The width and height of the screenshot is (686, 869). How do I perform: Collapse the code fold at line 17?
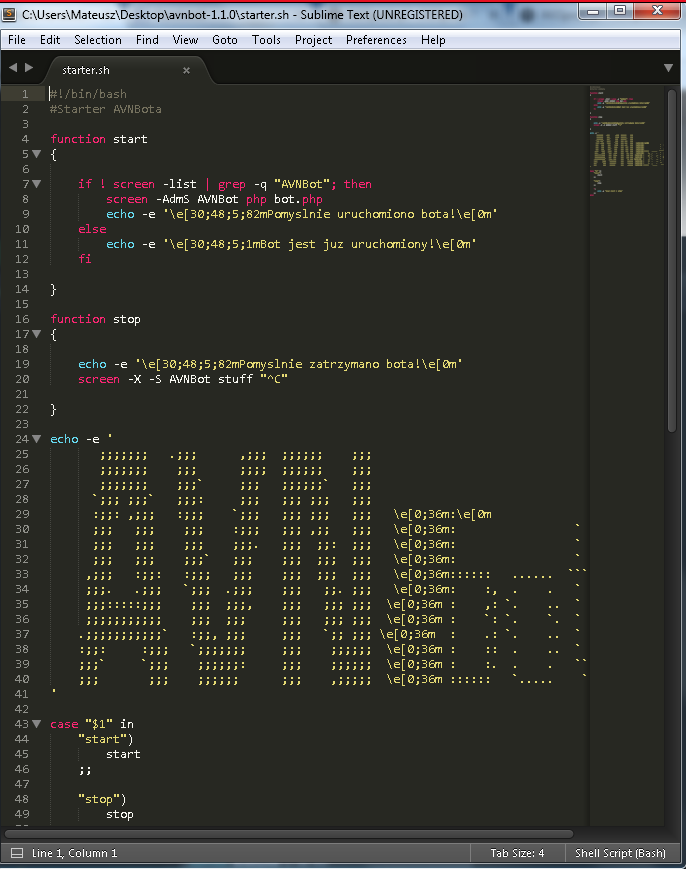click(37, 334)
